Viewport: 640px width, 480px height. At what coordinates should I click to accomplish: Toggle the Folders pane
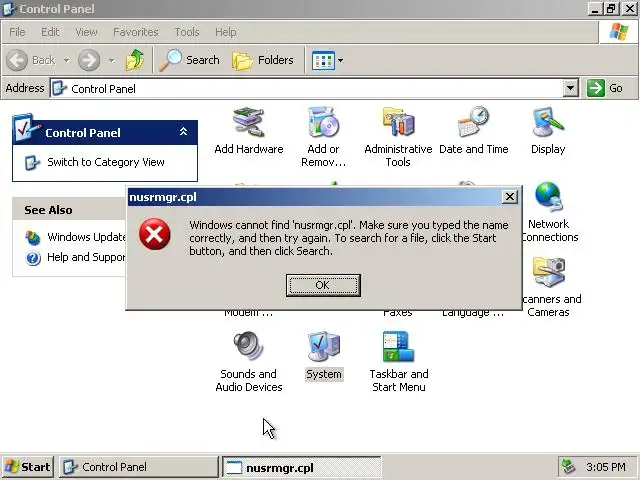(263, 60)
